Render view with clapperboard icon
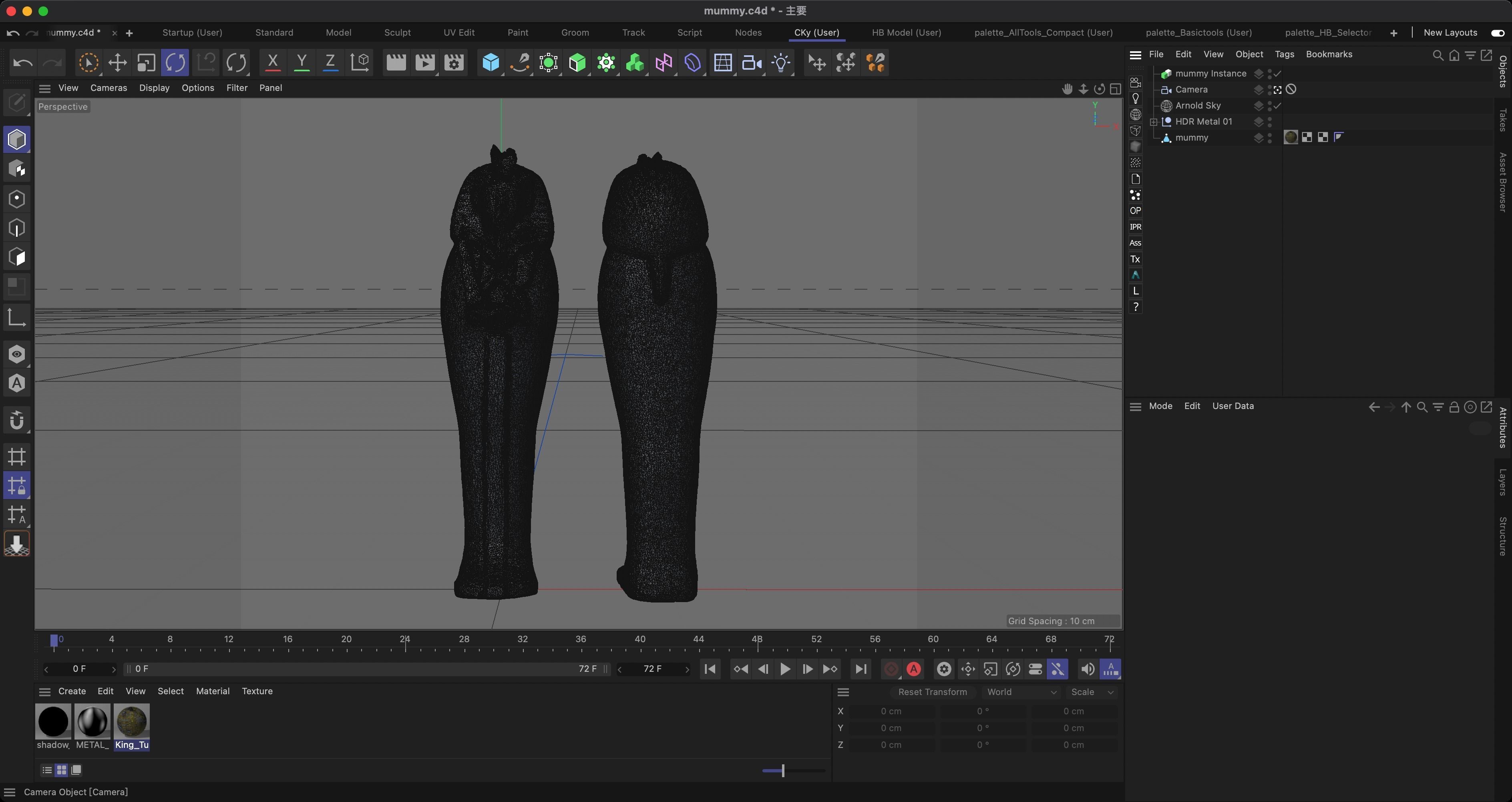Screen dimensions: 1512x802 [396, 62]
